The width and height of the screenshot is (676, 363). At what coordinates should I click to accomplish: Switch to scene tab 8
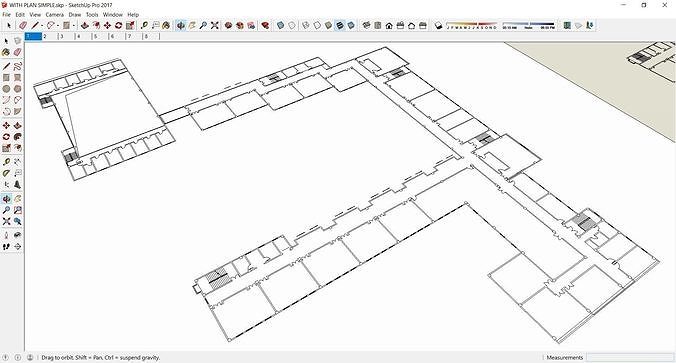pyautogui.click(x=151, y=36)
